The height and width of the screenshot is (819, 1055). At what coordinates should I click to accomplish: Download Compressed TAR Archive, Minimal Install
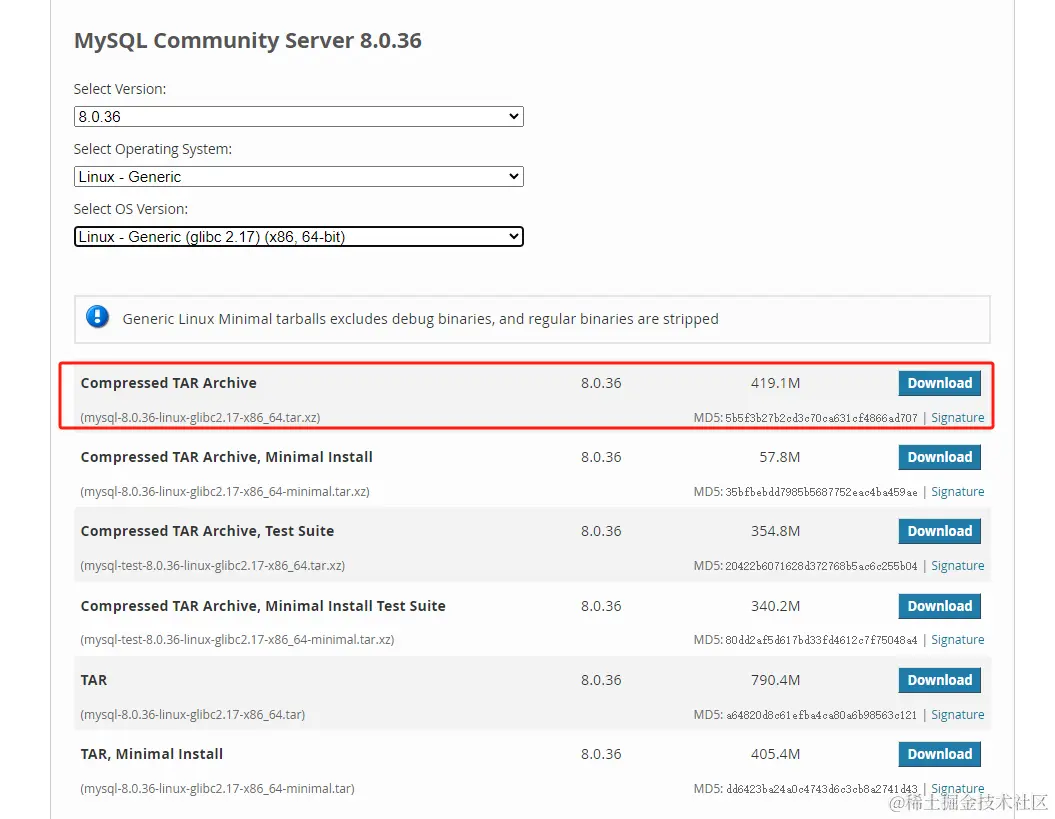[939, 457]
